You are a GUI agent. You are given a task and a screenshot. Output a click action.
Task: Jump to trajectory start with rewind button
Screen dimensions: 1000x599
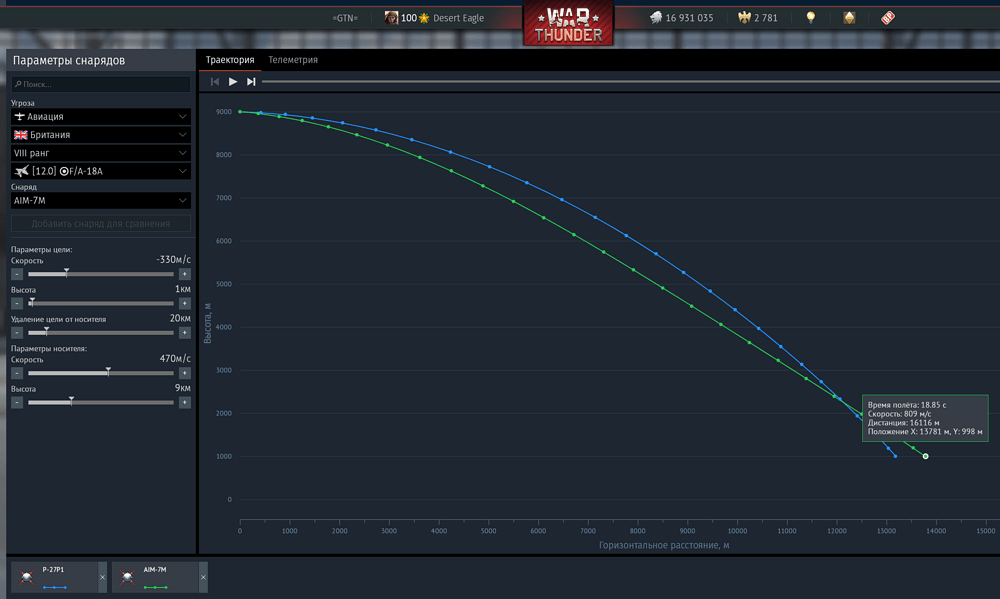[215, 82]
